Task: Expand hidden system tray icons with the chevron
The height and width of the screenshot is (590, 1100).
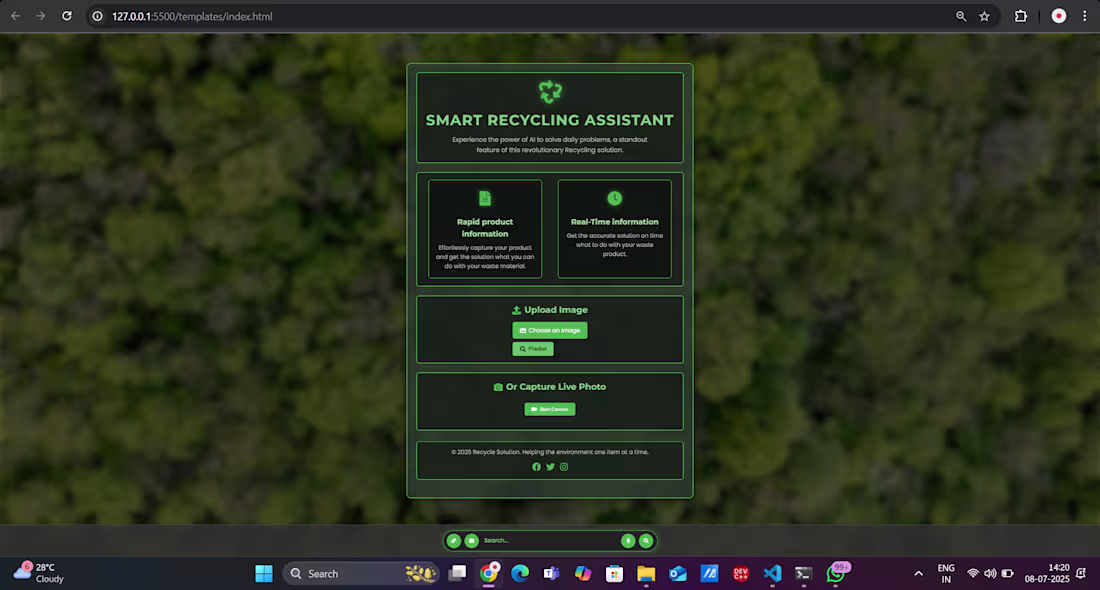Action: coord(918,573)
